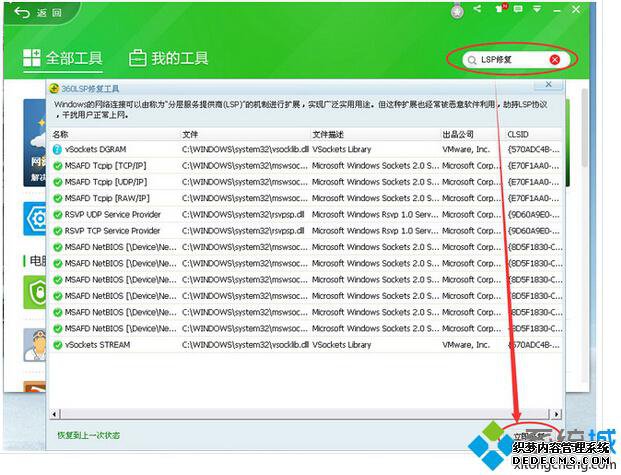Select the MSAFD Tcpip [UDP/IP] name
621x475 pixels.
coord(106,182)
